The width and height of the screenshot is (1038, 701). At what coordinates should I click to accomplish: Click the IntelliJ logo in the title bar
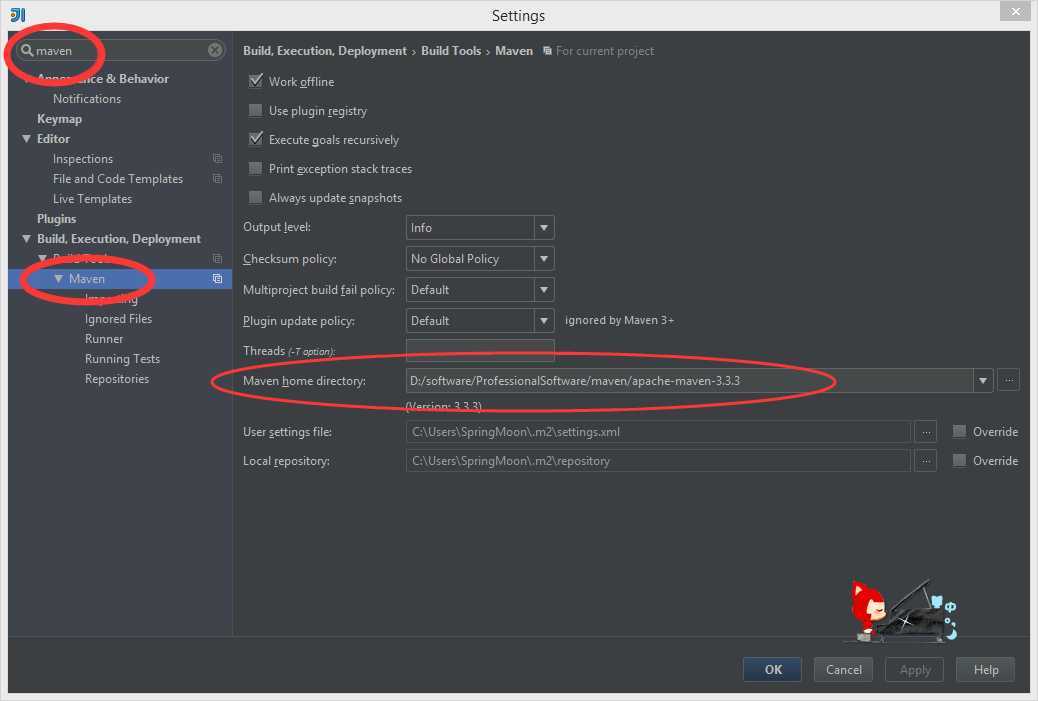pos(18,15)
